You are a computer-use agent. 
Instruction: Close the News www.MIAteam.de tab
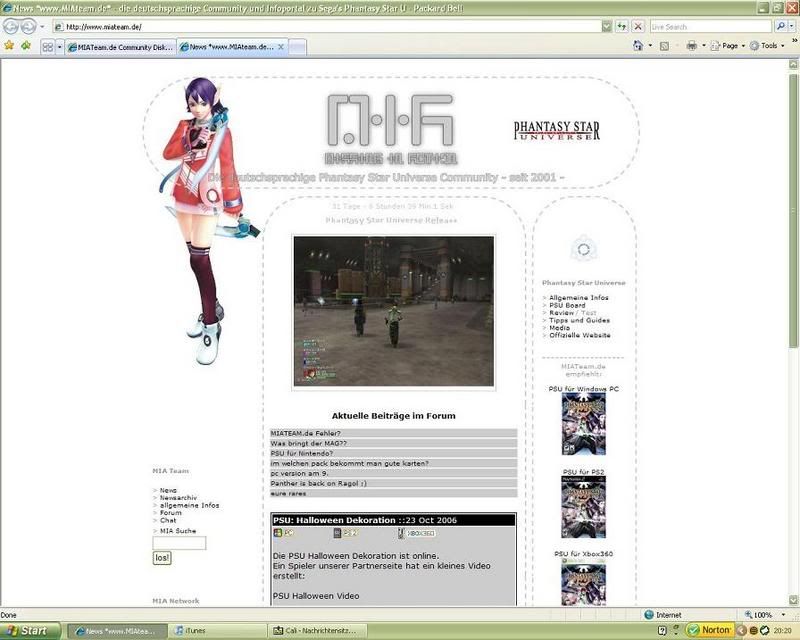pos(281,46)
